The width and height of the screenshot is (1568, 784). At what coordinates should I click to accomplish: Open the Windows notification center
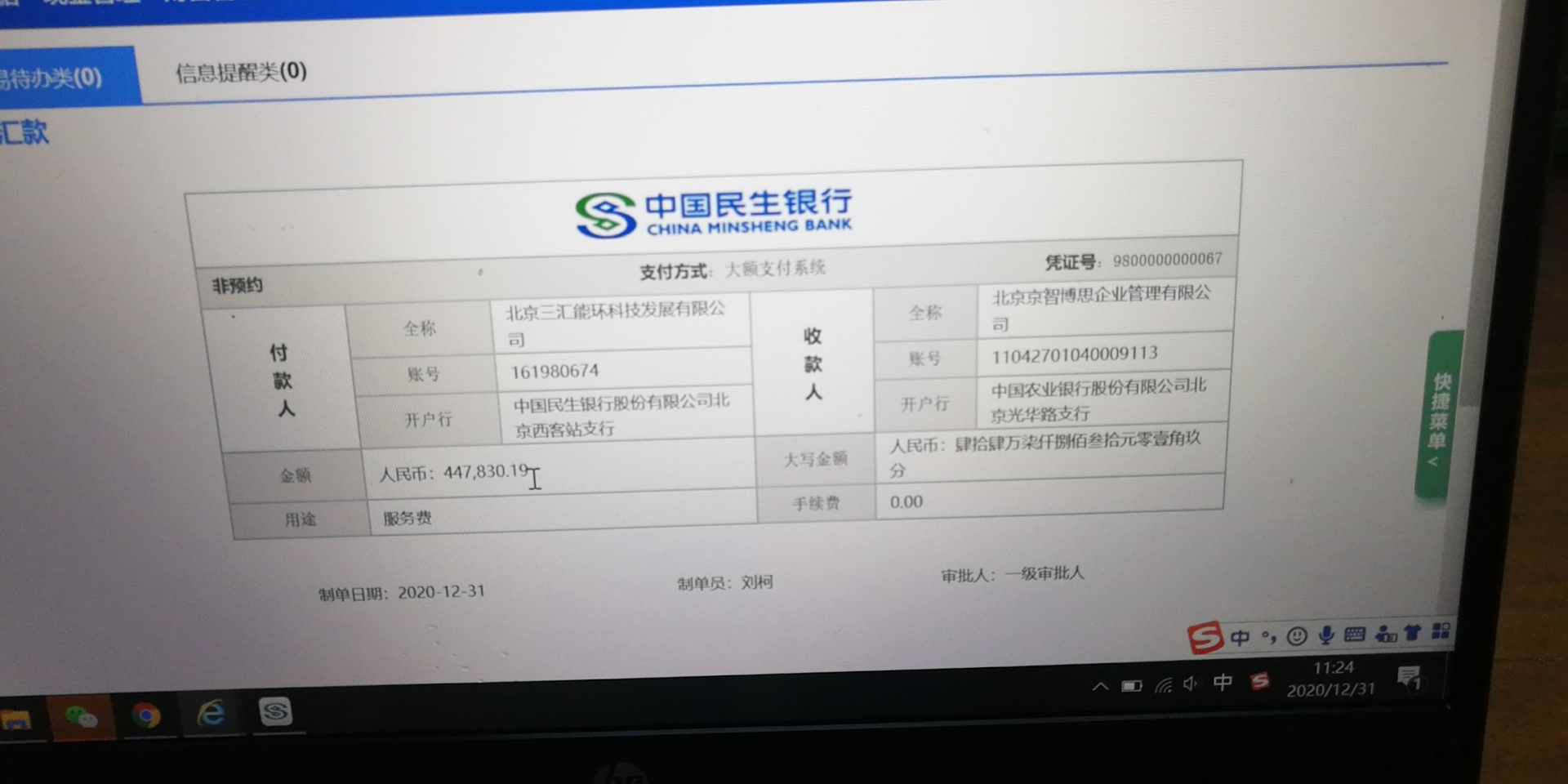[x=1409, y=677]
